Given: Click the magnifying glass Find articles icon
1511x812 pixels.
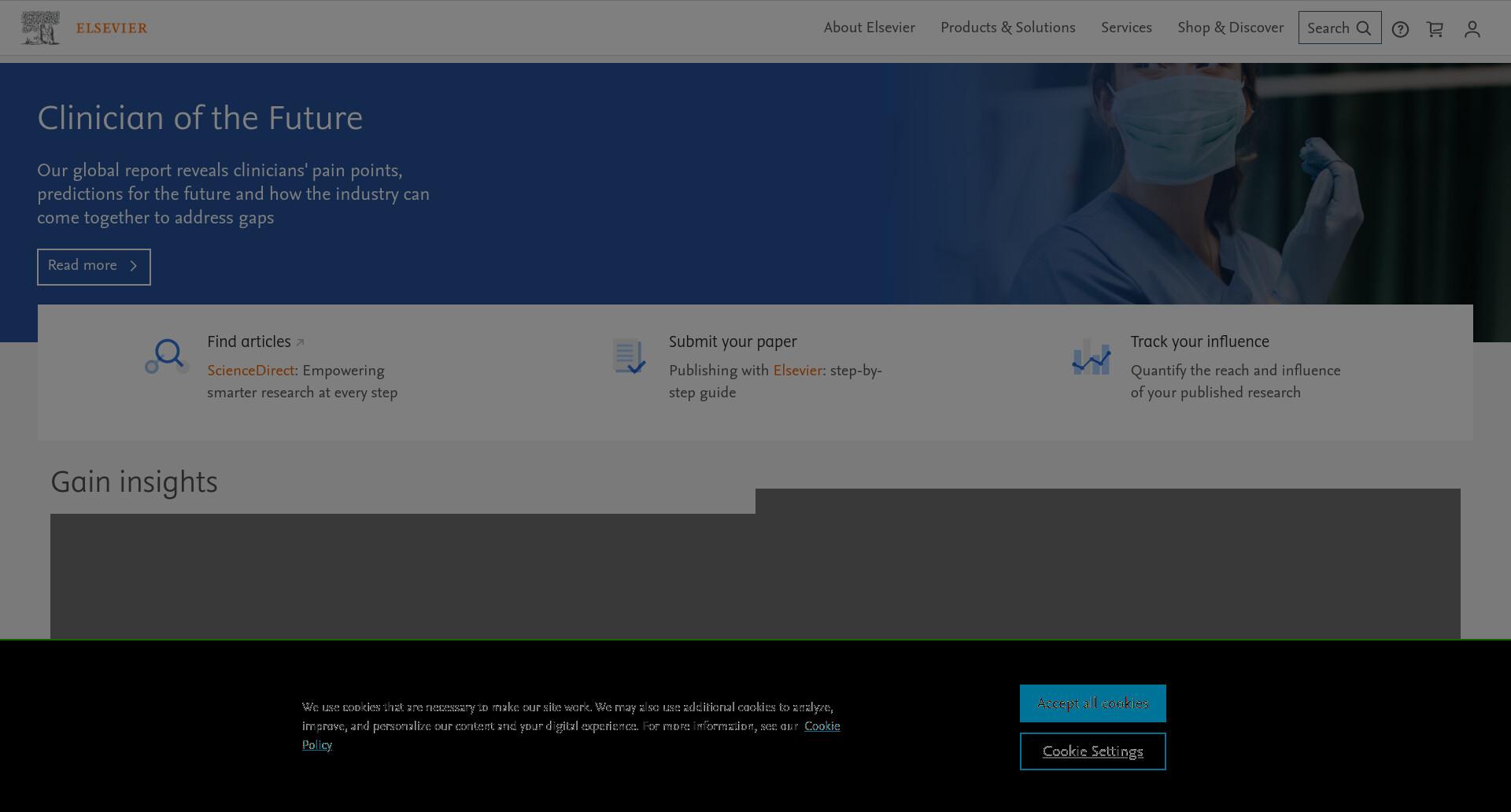Looking at the screenshot, I should (x=166, y=356).
